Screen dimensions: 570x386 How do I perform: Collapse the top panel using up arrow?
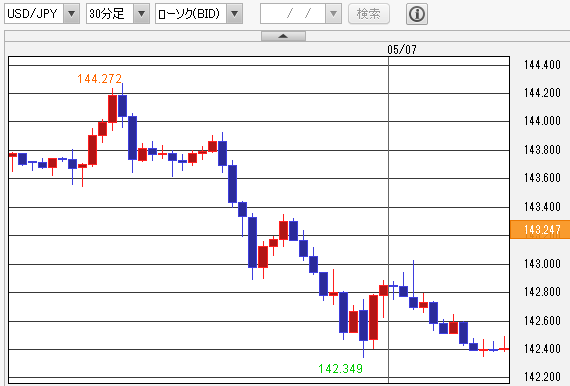[x=283, y=36]
